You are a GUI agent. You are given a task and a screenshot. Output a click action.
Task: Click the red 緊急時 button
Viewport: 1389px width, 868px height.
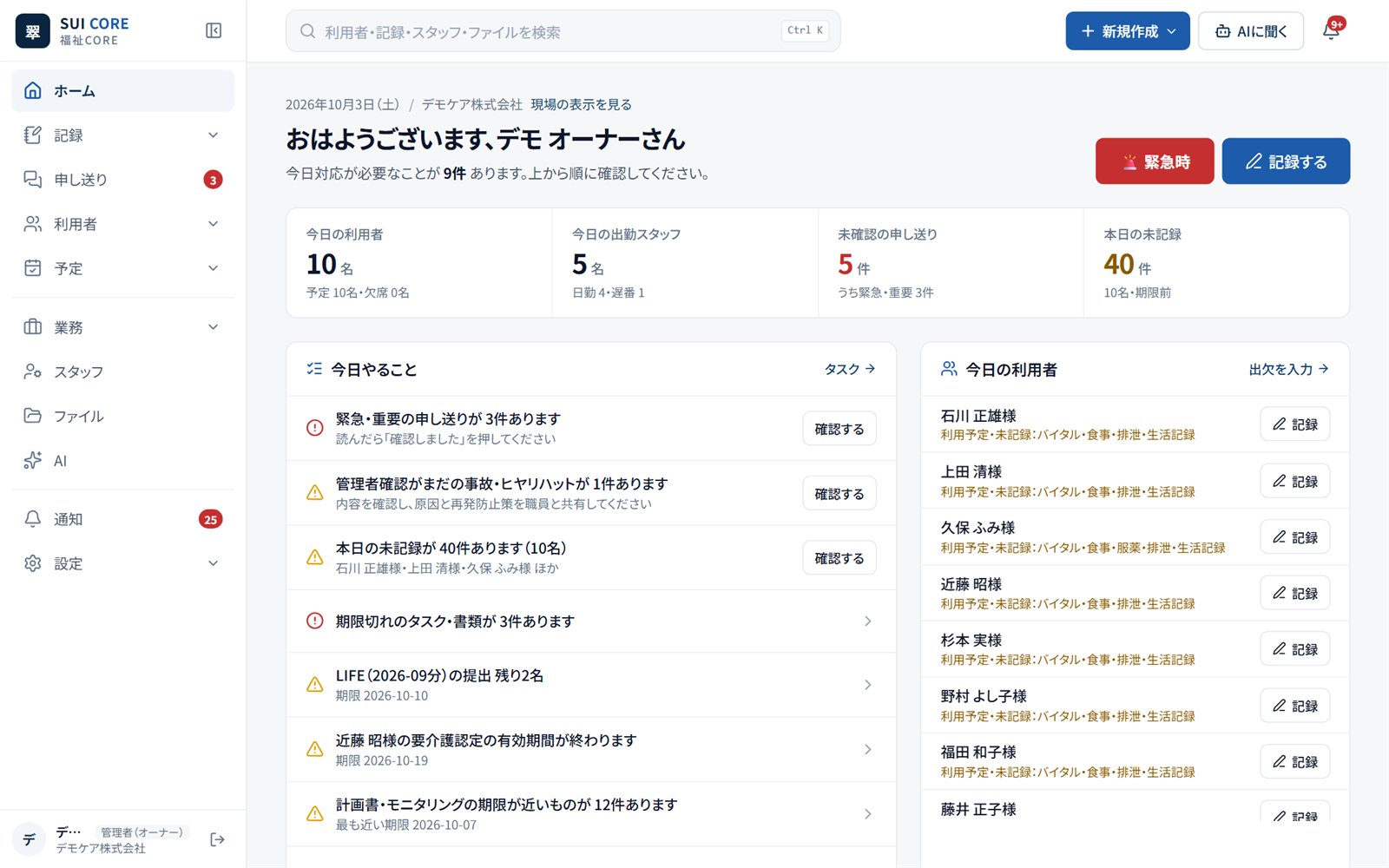(1155, 161)
